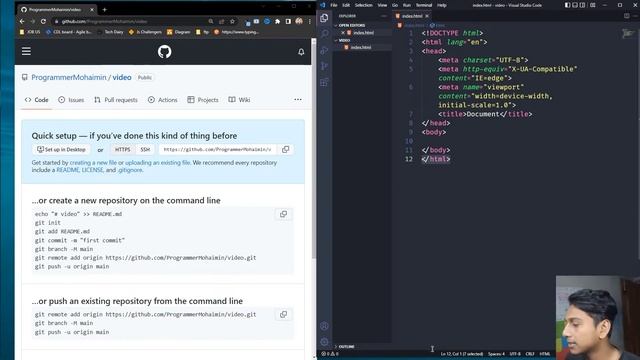Open the View menu in VS Code
Image resolution: width=640 pixels, height=360 pixels.
click(x=382, y=5)
